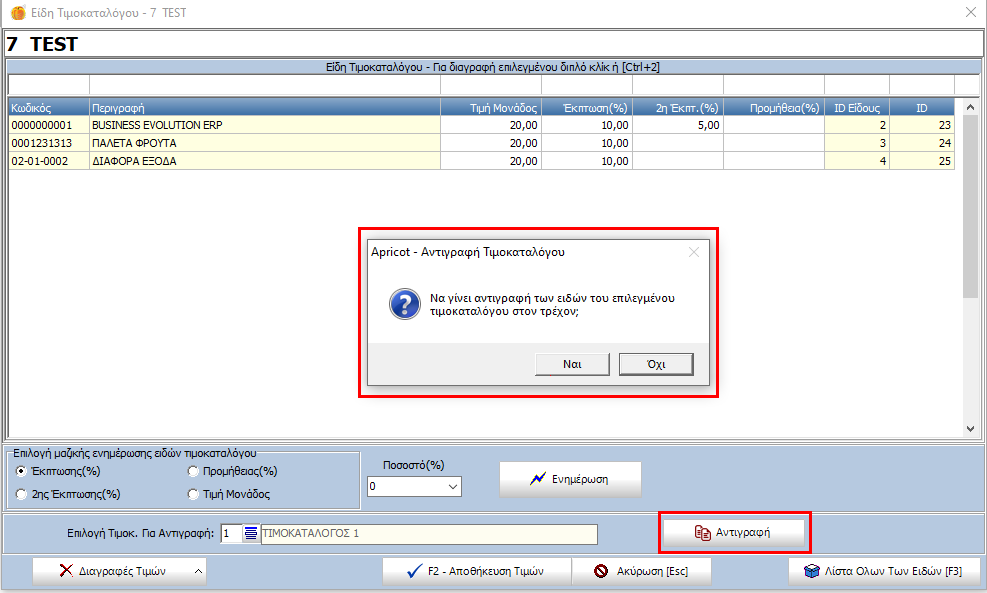The height and width of the screenshot is (593, 987).
Task: Click ID cell 24 in ΠΑΛΕΤΑ ΦΡΟΥΤΑ row
Action: (922, 143)
